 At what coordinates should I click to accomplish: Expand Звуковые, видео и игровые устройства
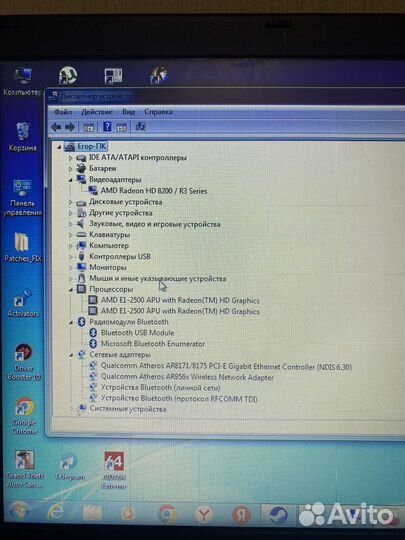pyautogui.click(x=71, y=224)
